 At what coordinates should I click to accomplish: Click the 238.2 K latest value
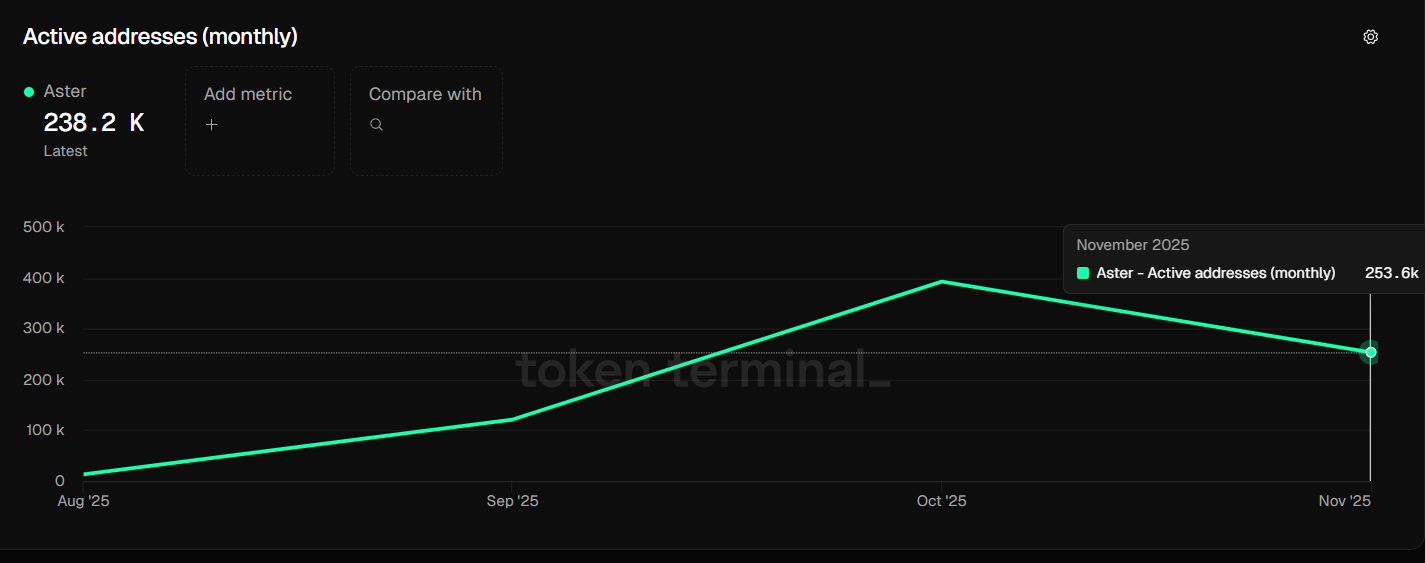(93, 123)
